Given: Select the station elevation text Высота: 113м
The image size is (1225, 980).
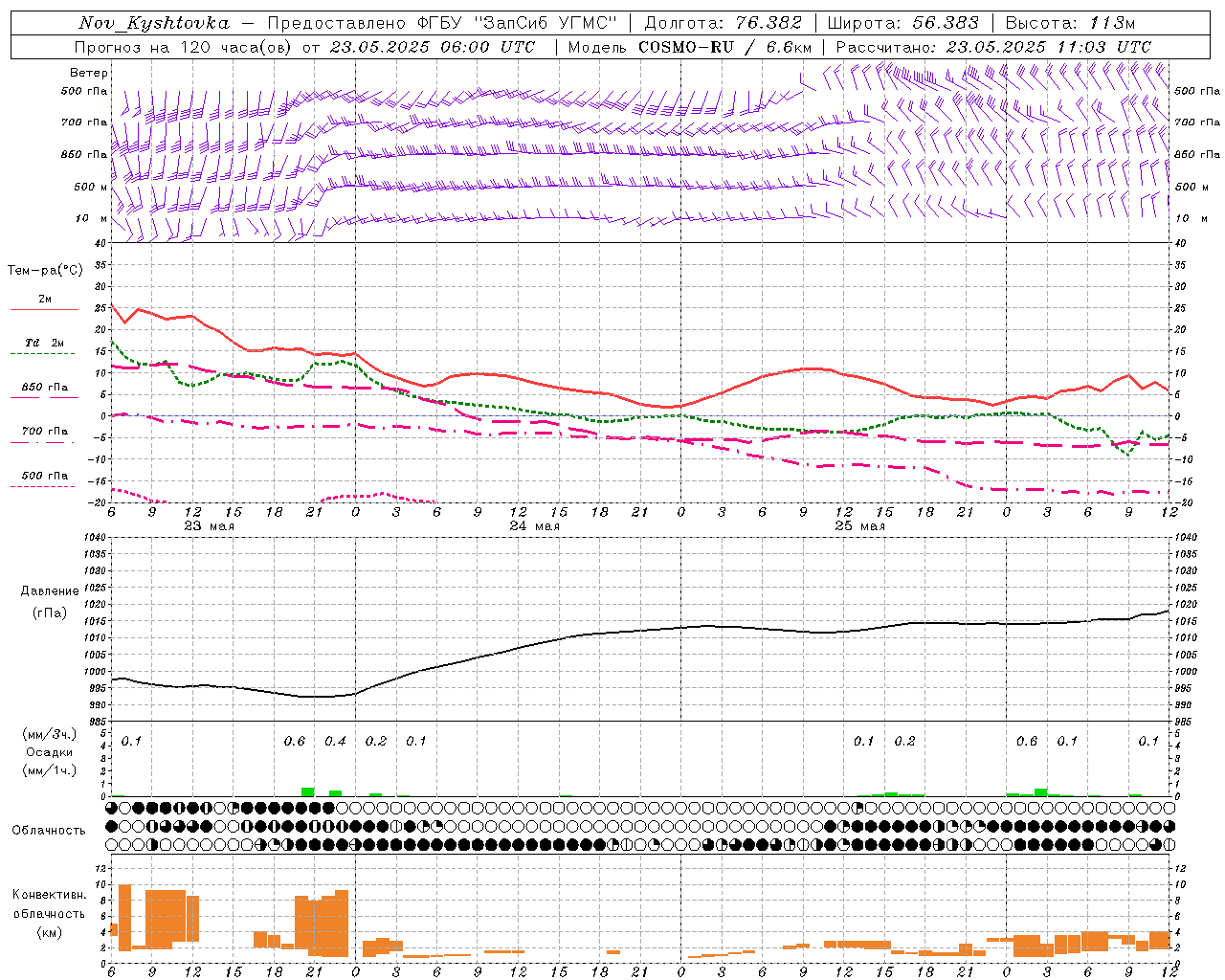Looking at the screenshot, I should pyautogui.click(x=1072, y=23).
